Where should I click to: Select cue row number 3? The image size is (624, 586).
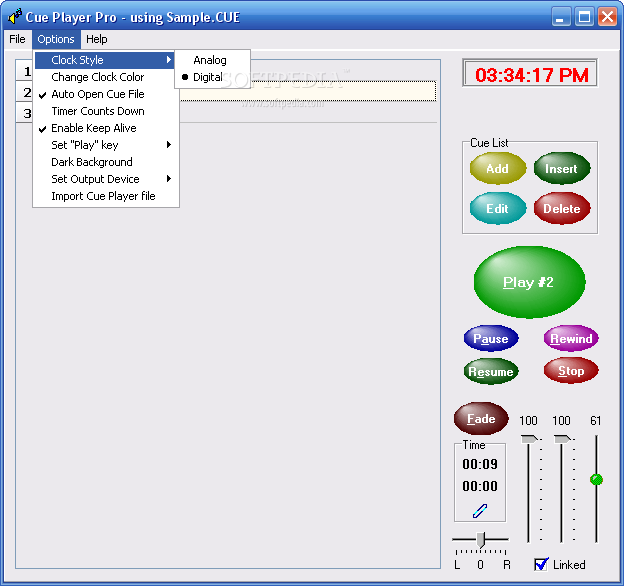pos(26,113)
